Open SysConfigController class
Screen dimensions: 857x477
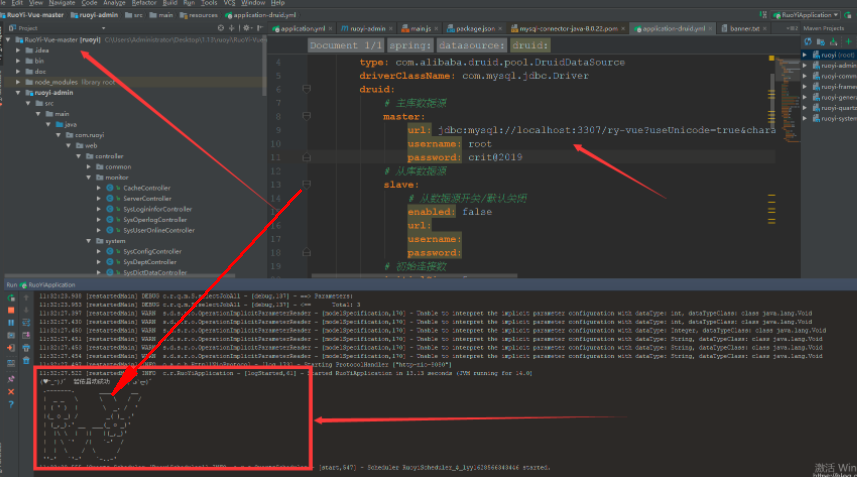point(152,251)
